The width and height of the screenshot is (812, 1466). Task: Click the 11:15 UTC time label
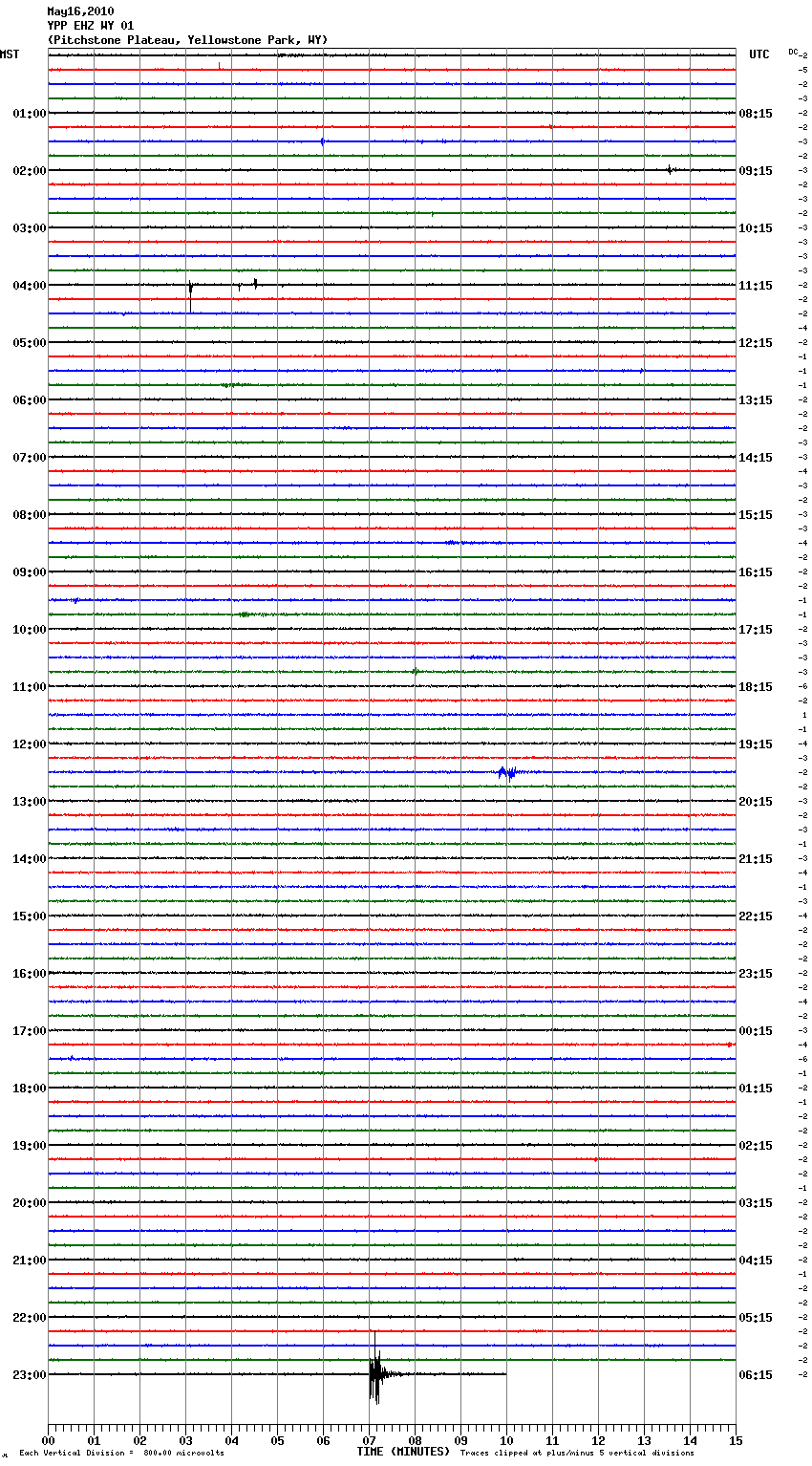coord(756,286)
